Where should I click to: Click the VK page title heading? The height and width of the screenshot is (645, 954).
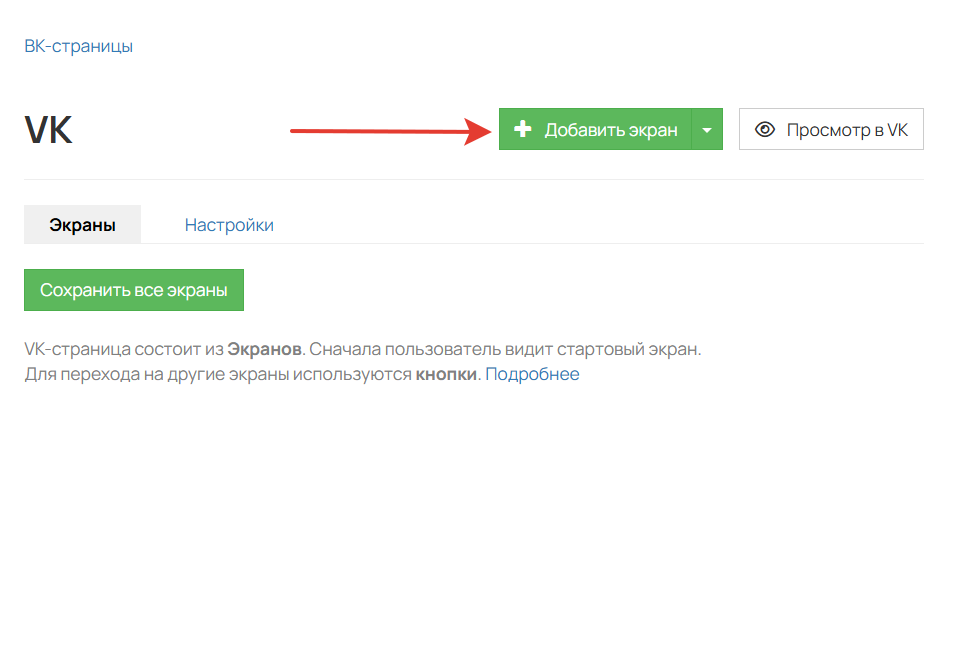click(49, 130)
